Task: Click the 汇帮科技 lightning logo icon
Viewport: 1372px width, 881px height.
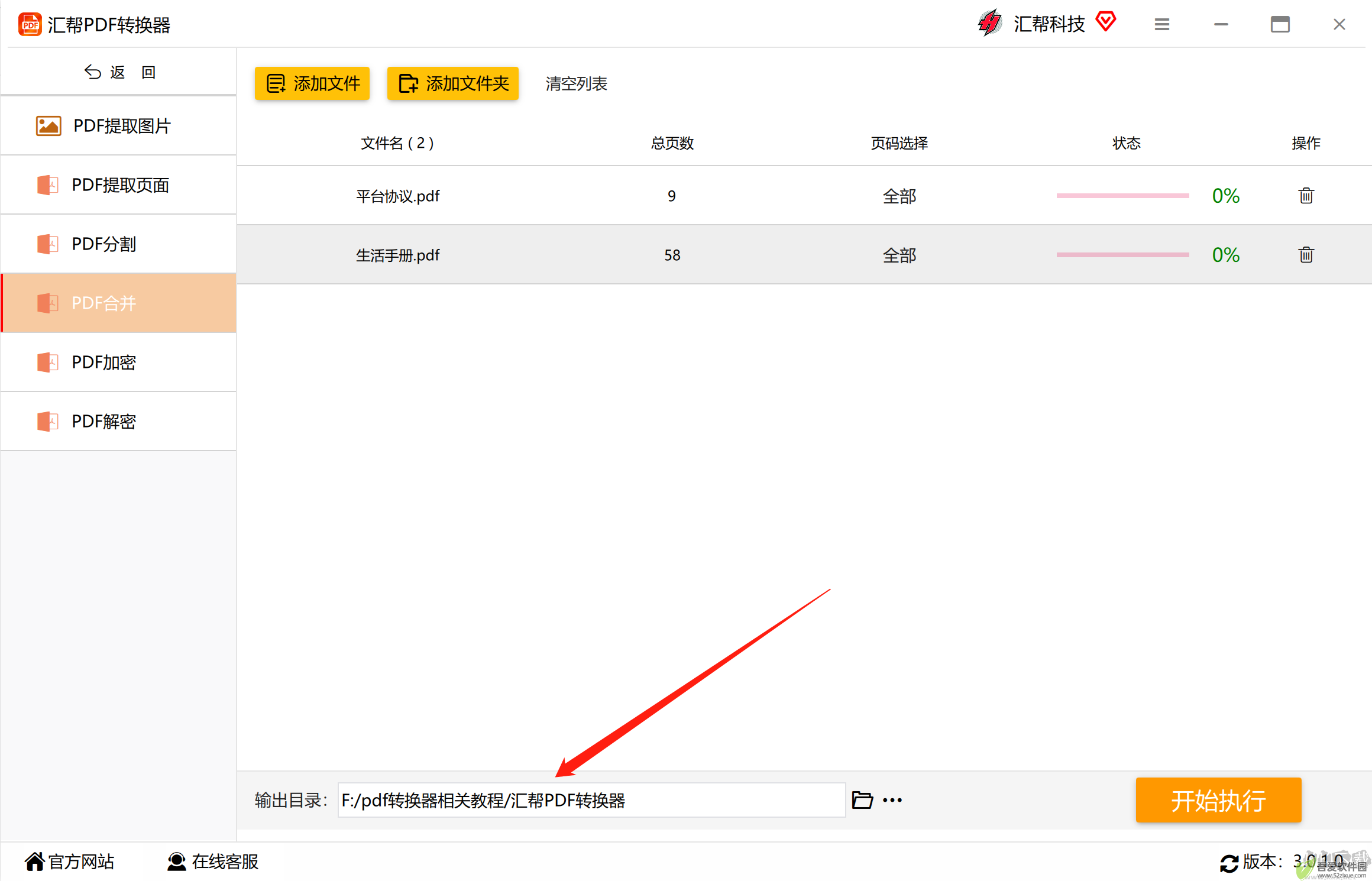Action: coord(989,24)
